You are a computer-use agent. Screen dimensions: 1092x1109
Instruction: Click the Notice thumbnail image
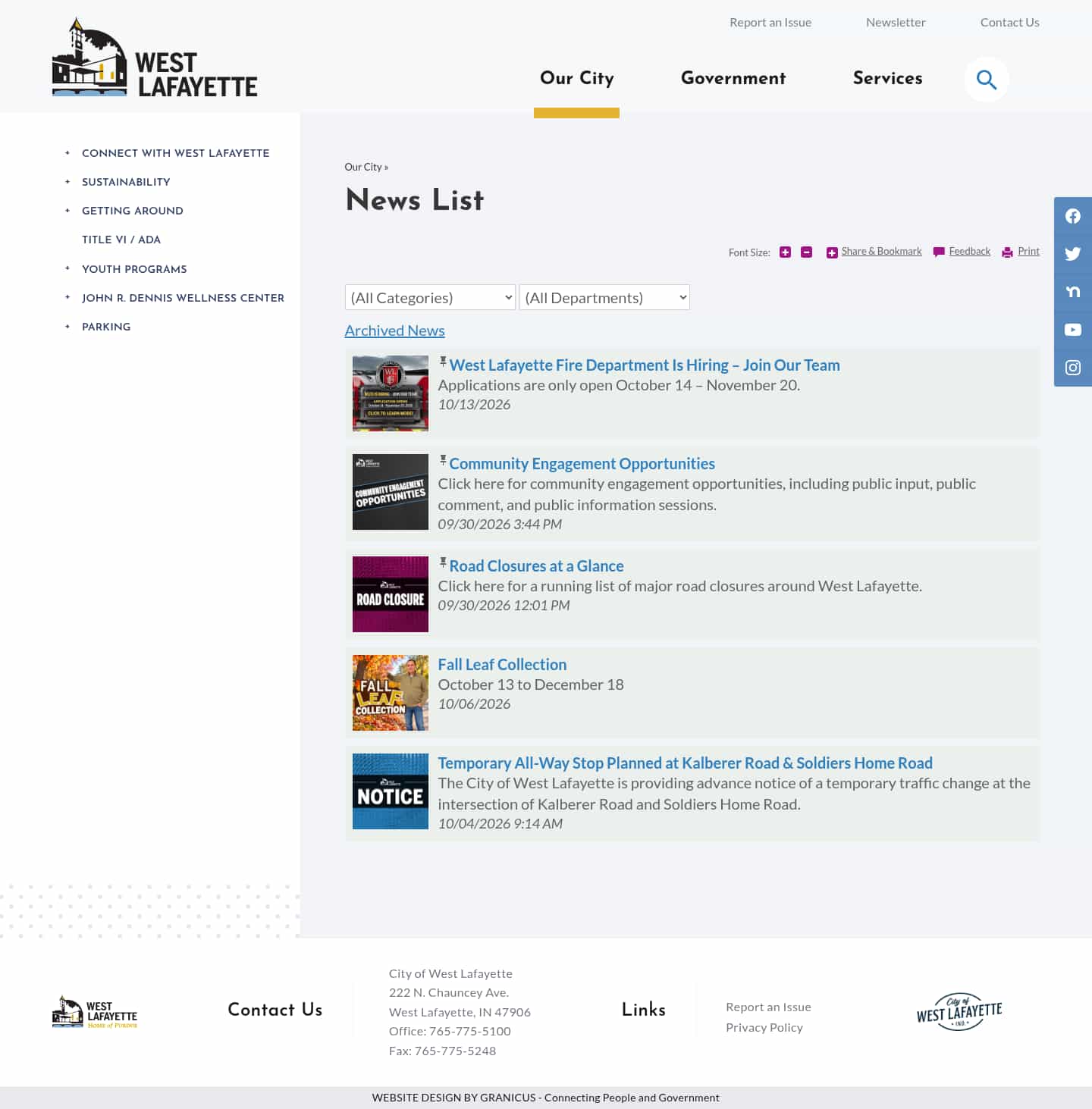391,791
